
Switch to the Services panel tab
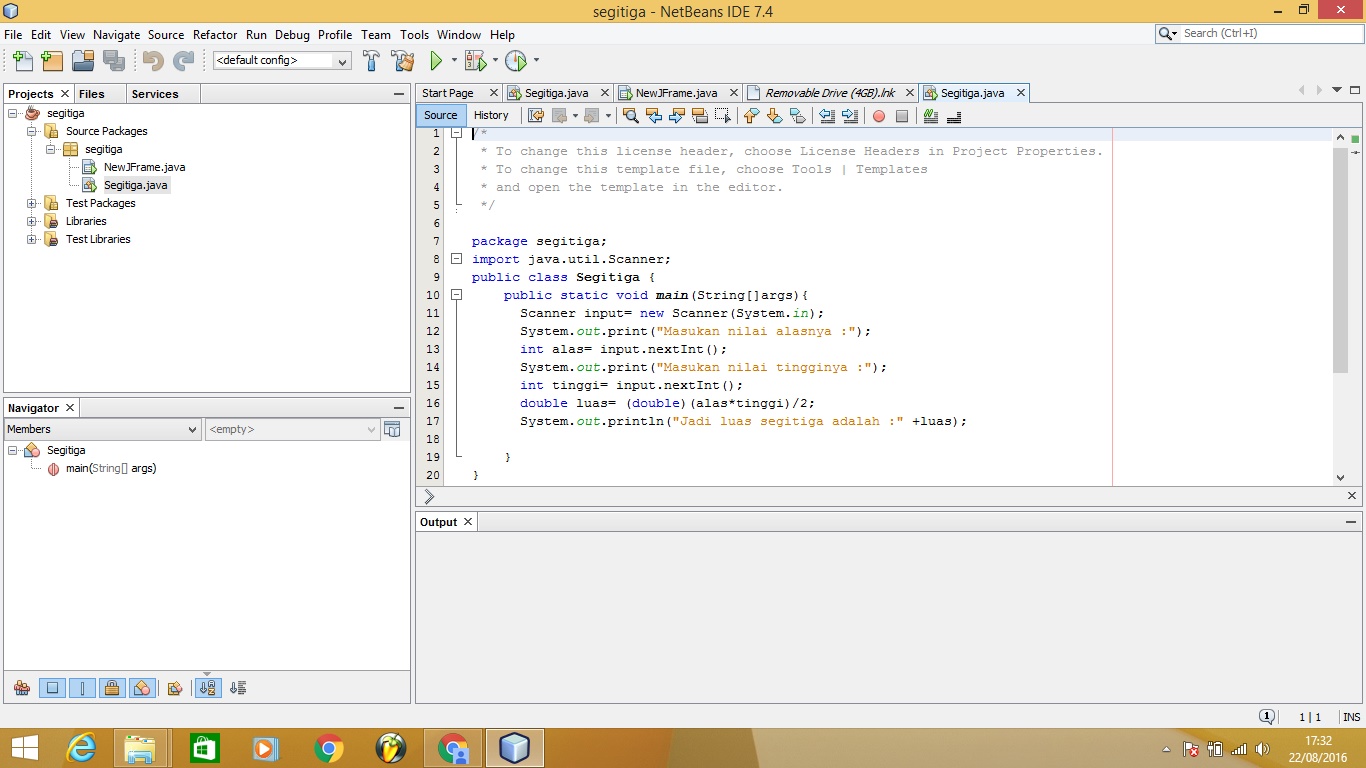[x=155, y=94]
